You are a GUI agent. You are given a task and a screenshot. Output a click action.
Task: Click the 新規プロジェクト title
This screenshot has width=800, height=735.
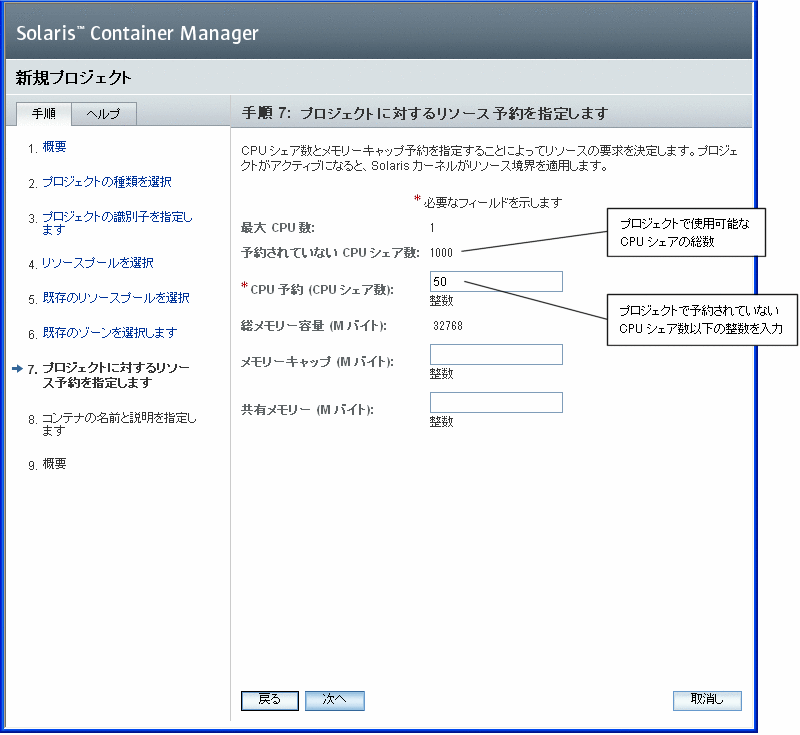coord(73,78)
